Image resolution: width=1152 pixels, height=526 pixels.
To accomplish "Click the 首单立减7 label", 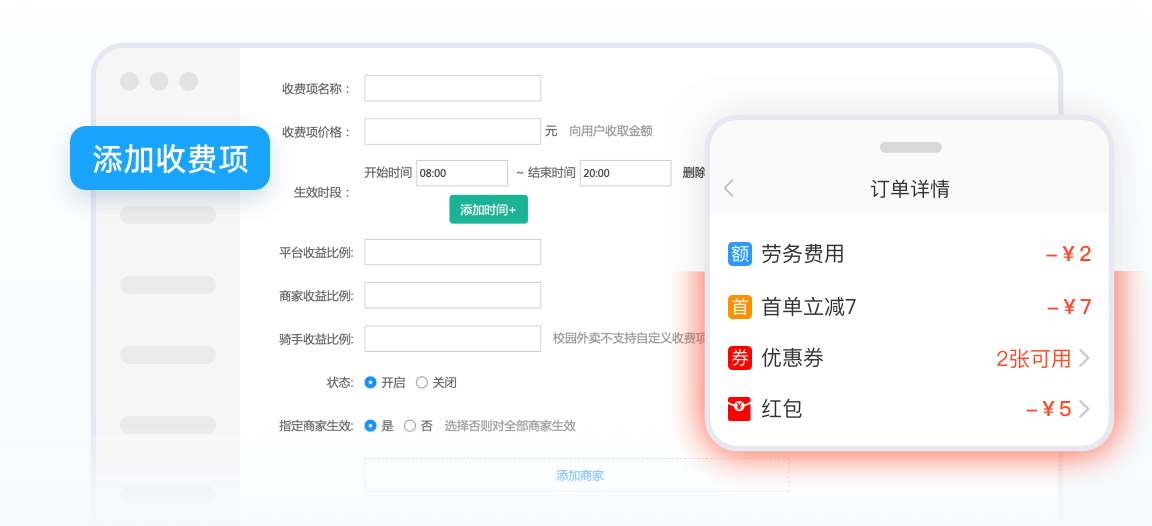I will point(809,306).
